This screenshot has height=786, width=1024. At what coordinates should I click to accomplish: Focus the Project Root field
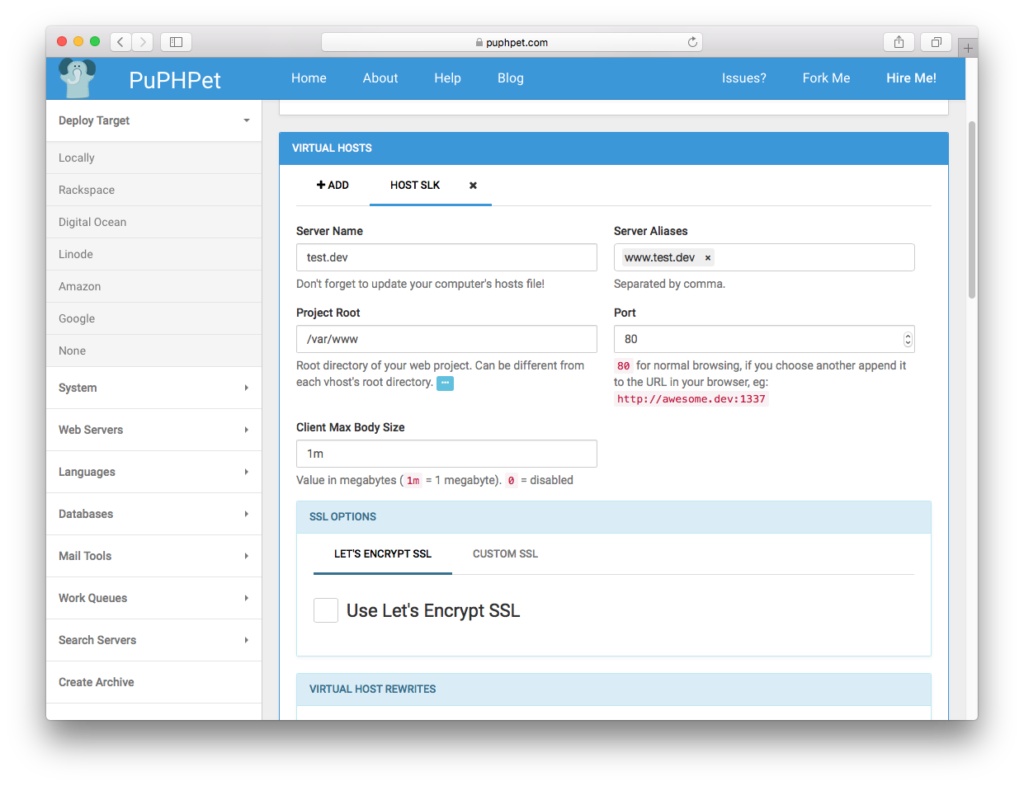[x=446, y=339]
